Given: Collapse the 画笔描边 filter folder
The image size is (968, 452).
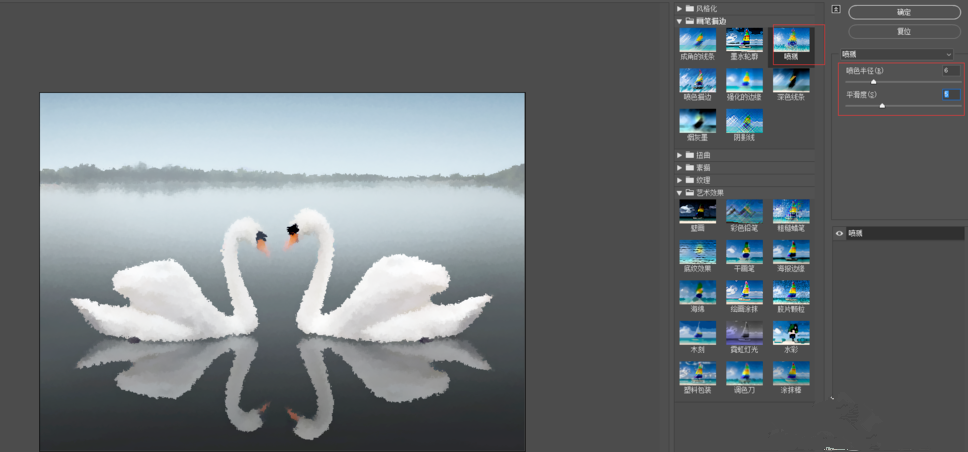Looking at the screenshot, I should pyautogui.click(x=680, y=21).
